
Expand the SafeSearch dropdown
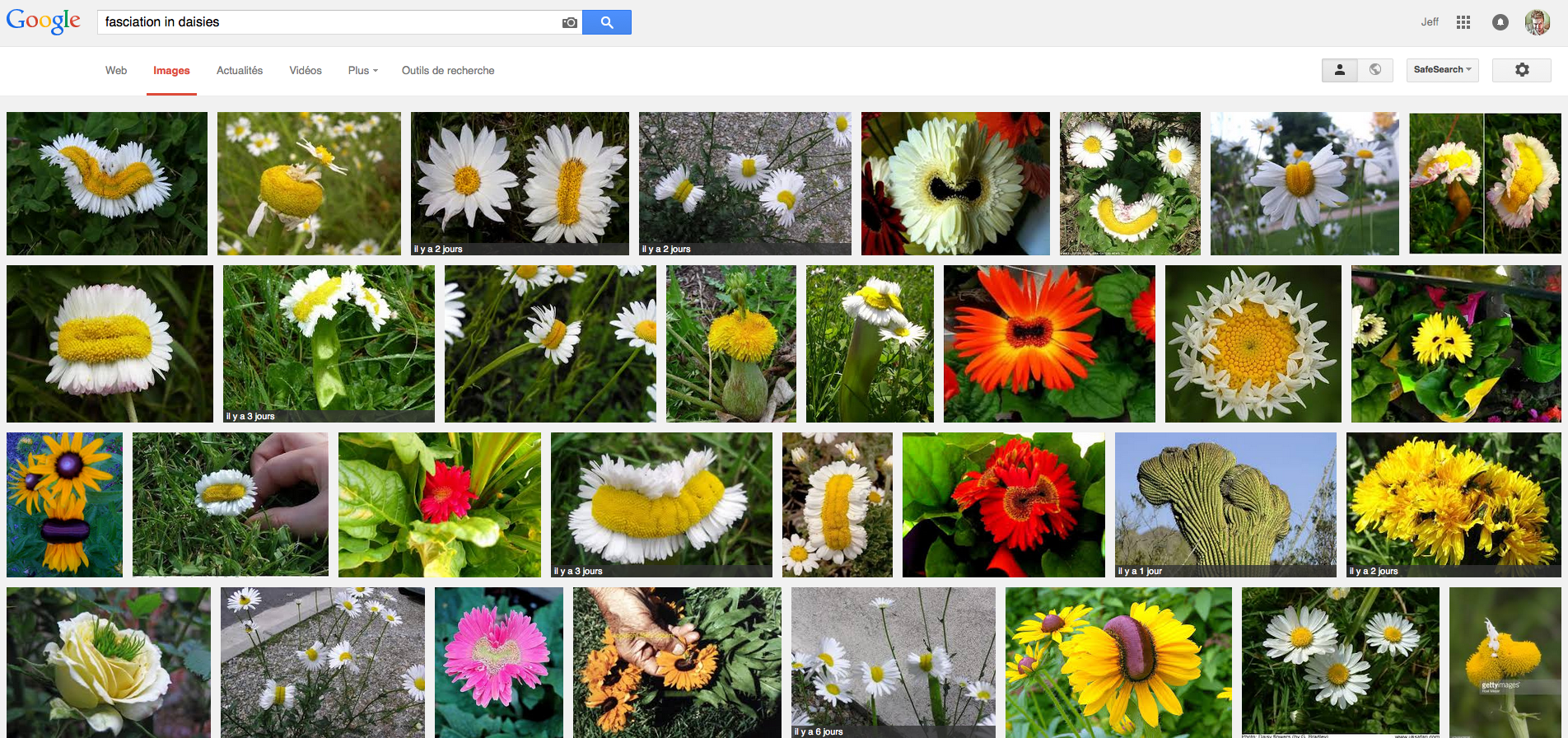pos(1442,70)
